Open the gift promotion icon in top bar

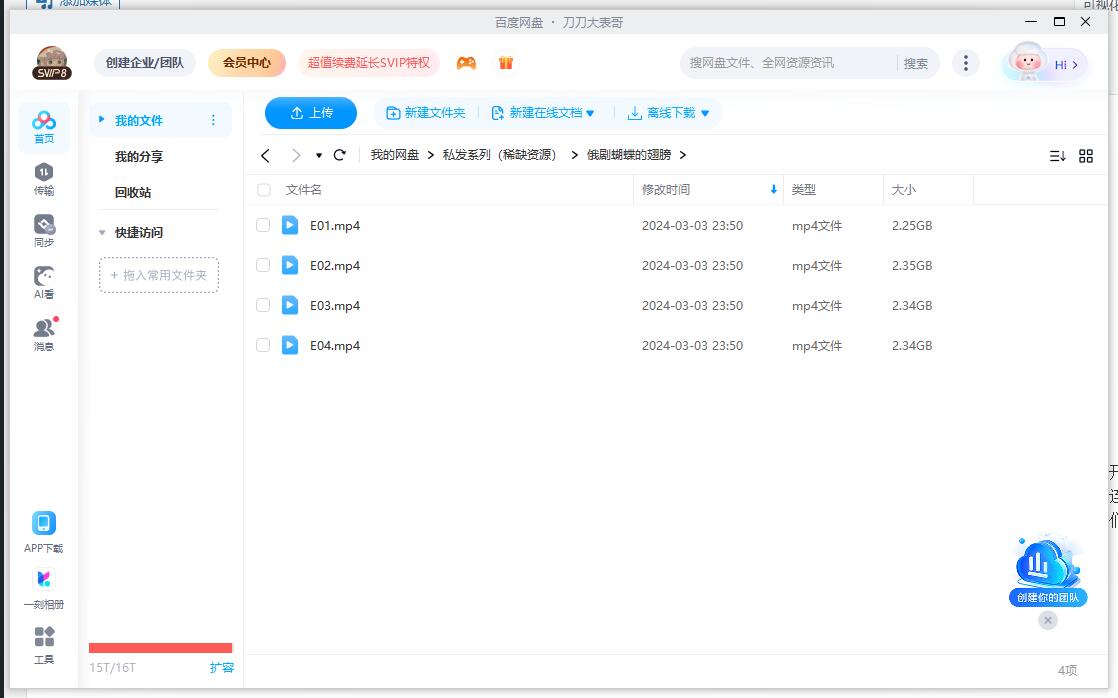506,62
